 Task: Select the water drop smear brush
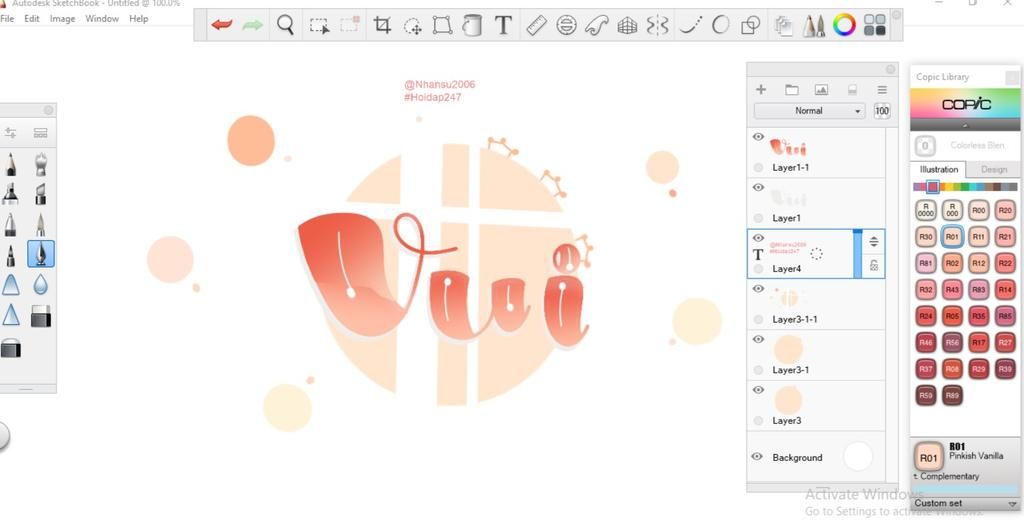click(40, 285)
